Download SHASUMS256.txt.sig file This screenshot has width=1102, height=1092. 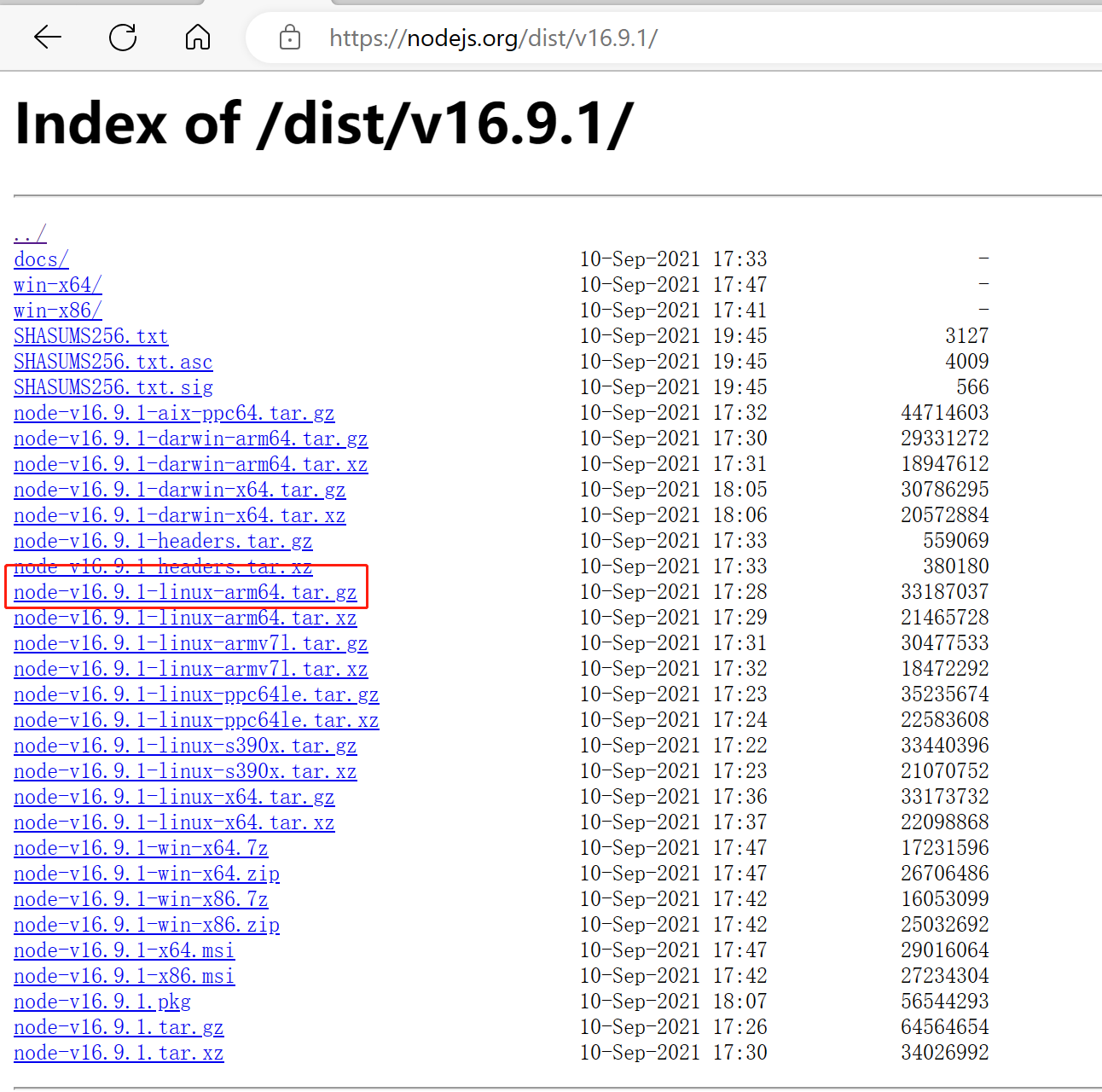[113, 387]
